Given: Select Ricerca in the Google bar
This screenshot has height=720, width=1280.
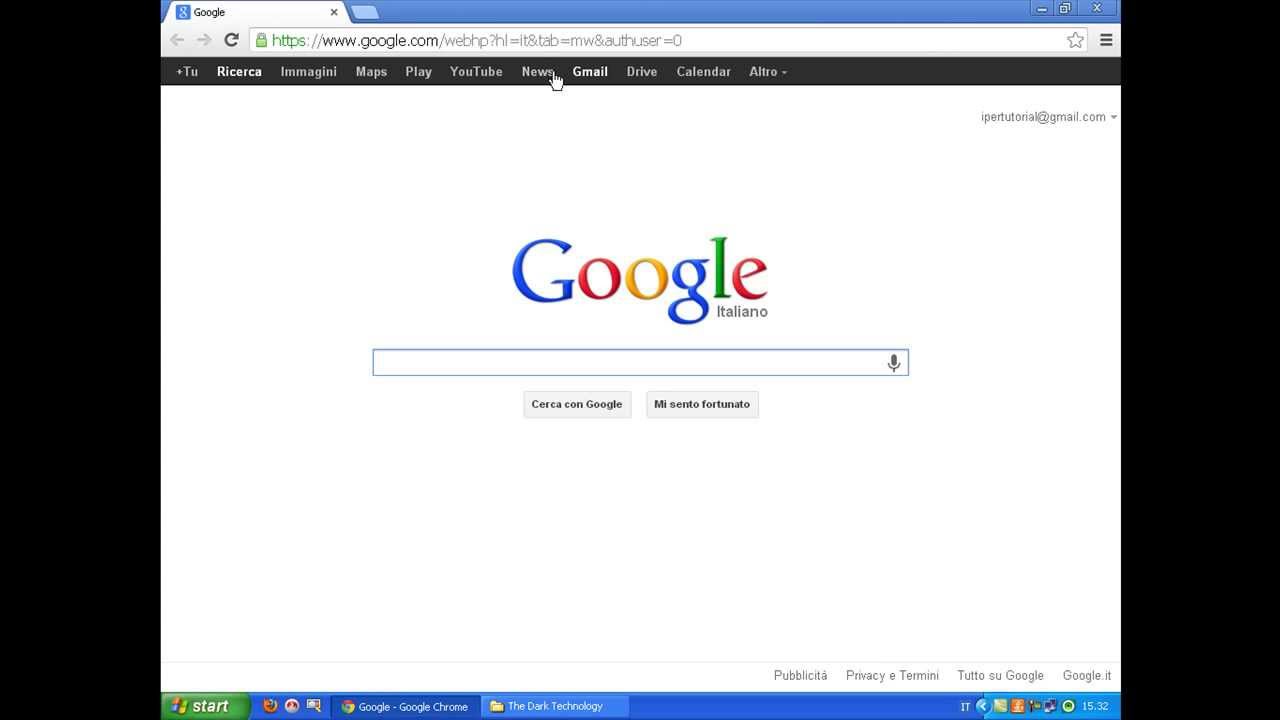Looking at the screenshot, I should coord(239,72).
